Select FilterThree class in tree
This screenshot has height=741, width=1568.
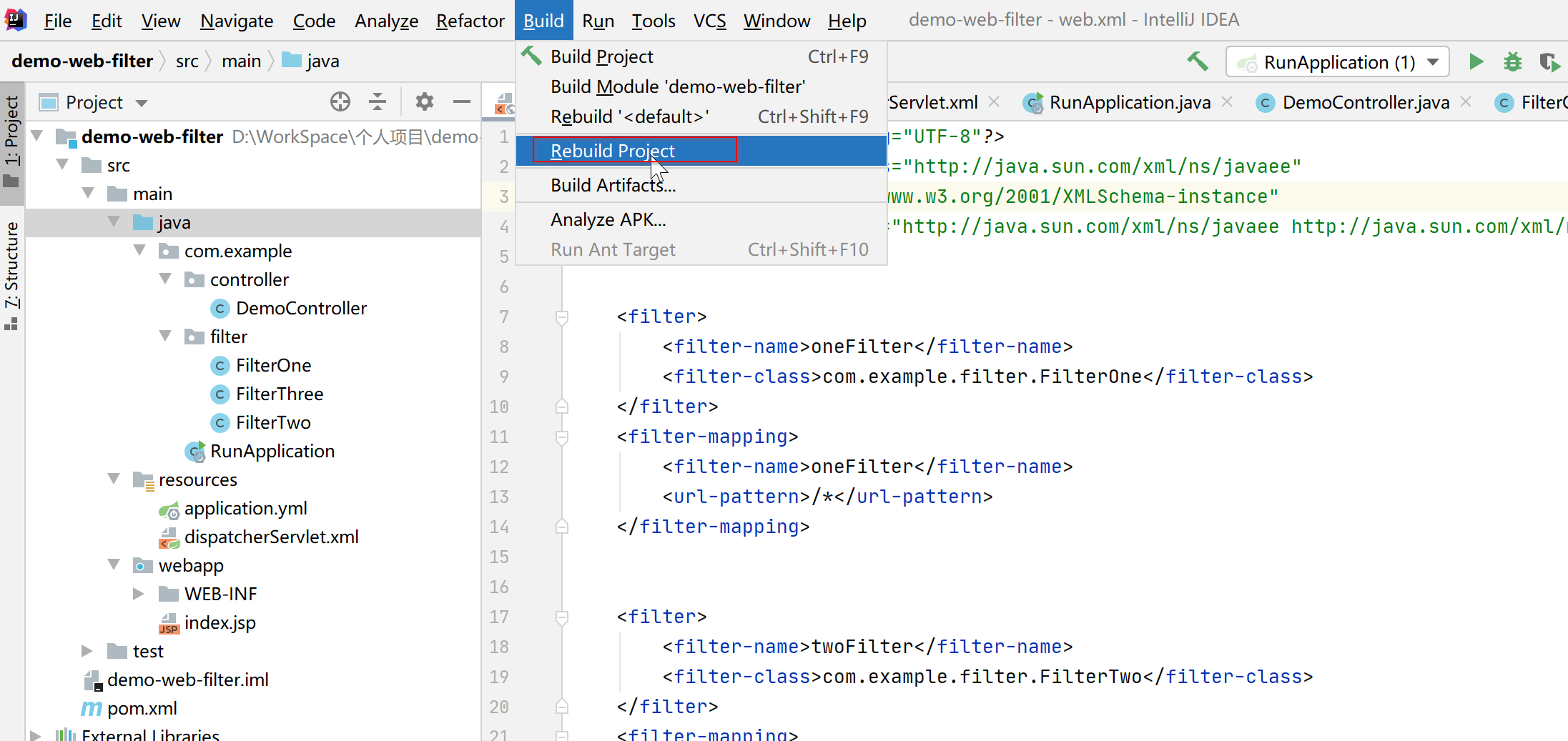click(280, 394)
